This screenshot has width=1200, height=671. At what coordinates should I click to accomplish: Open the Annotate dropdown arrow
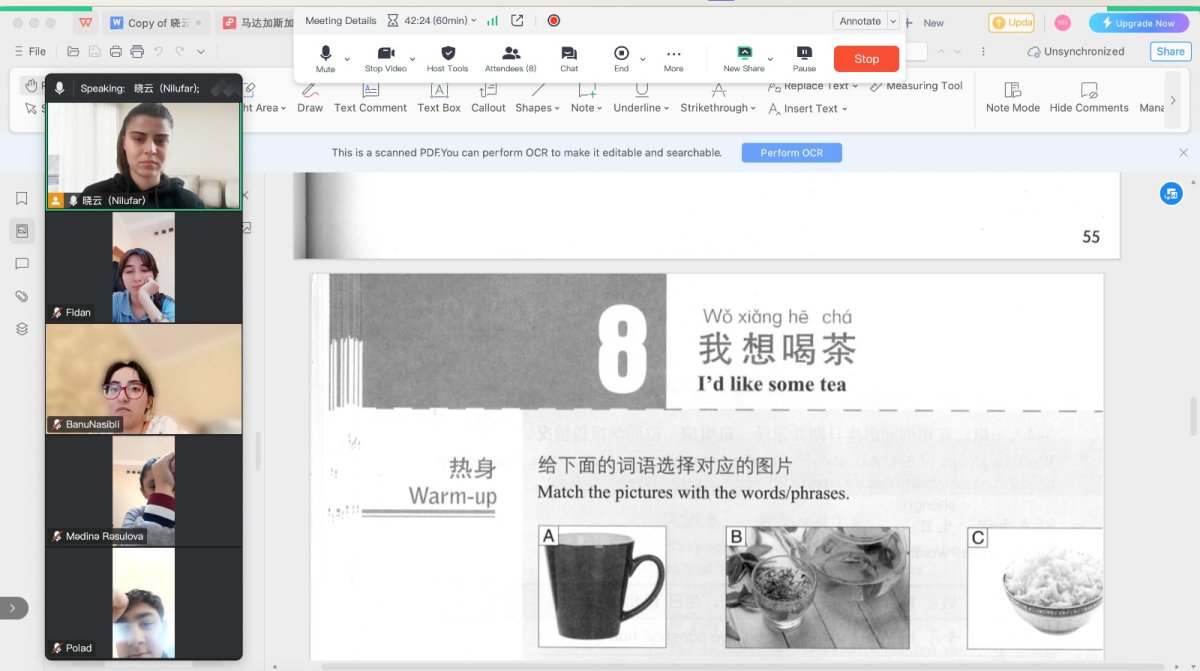coord(893,21)
